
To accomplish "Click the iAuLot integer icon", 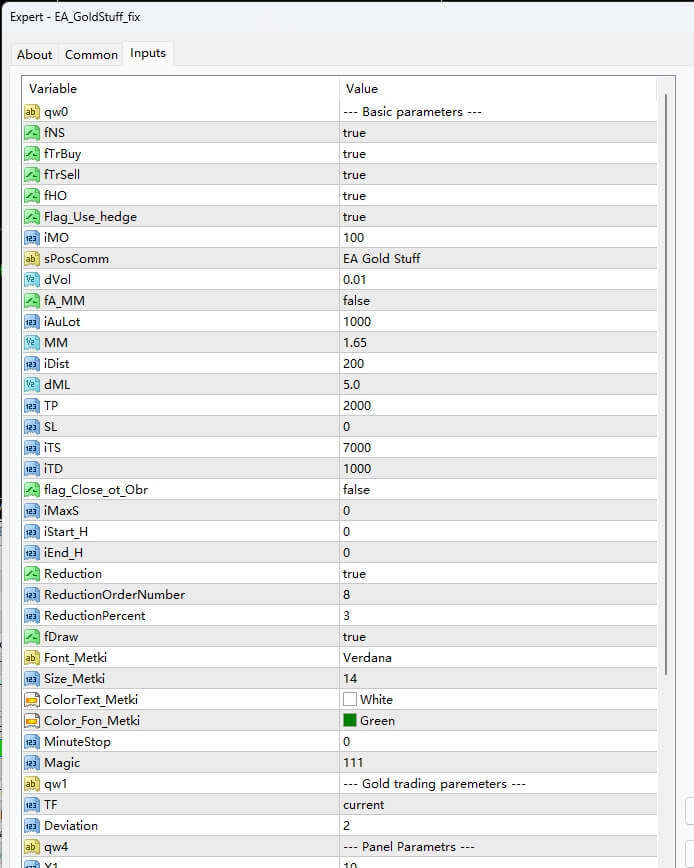I will tap(32, 322).
